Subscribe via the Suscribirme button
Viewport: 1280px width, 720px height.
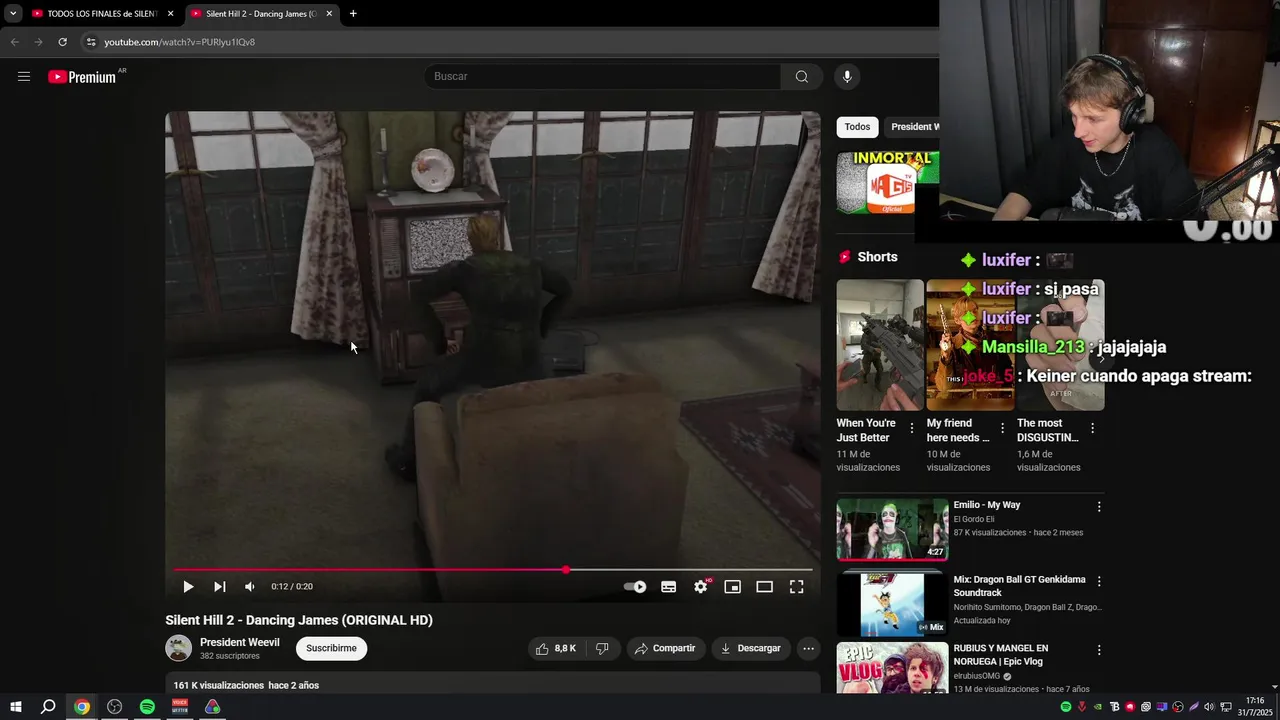pyautogui.click(x=331, y=648)
